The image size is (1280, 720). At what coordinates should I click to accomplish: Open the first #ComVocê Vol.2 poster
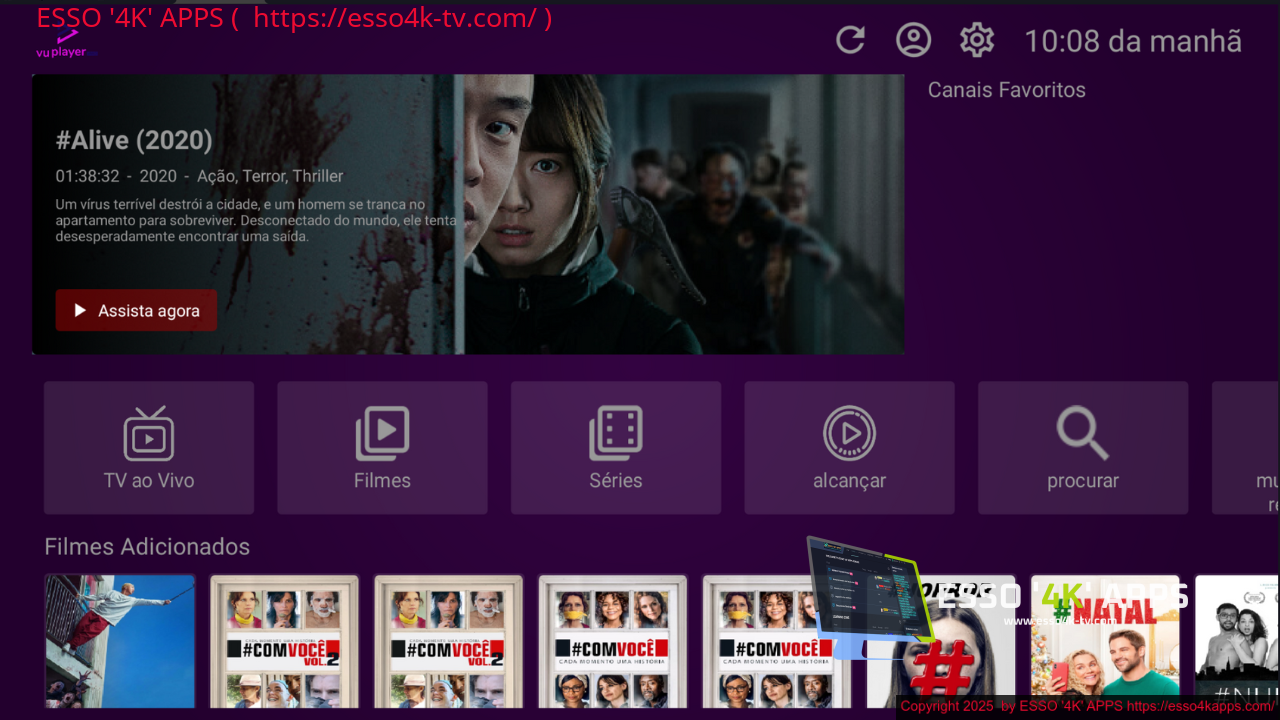coord(284,641)
